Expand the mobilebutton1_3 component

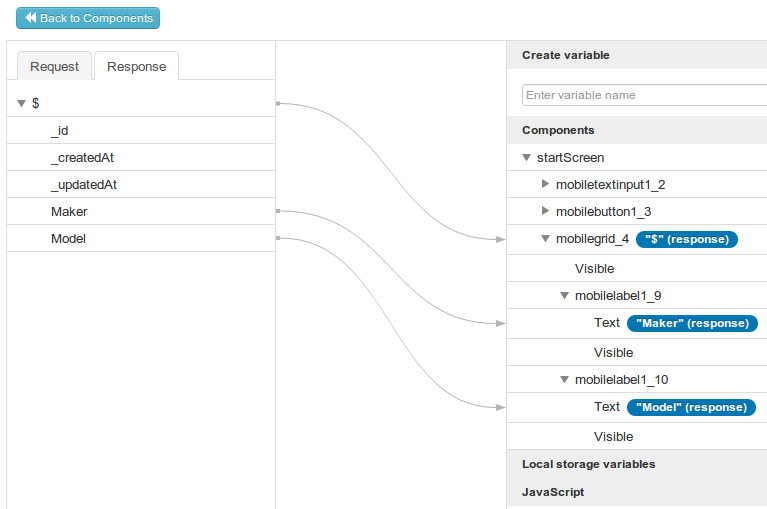[545, 211]
